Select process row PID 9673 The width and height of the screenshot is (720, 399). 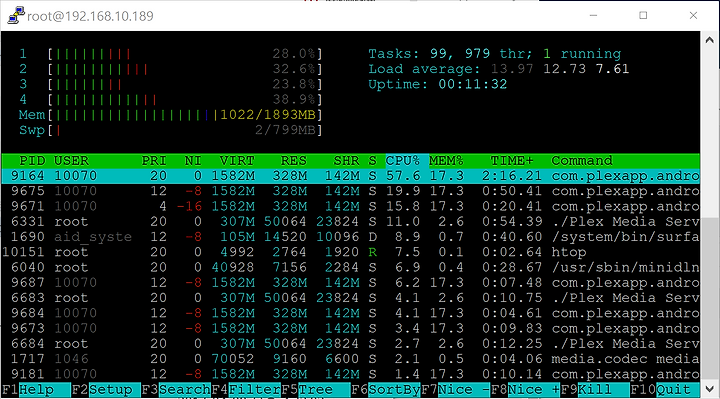point(351,328)
